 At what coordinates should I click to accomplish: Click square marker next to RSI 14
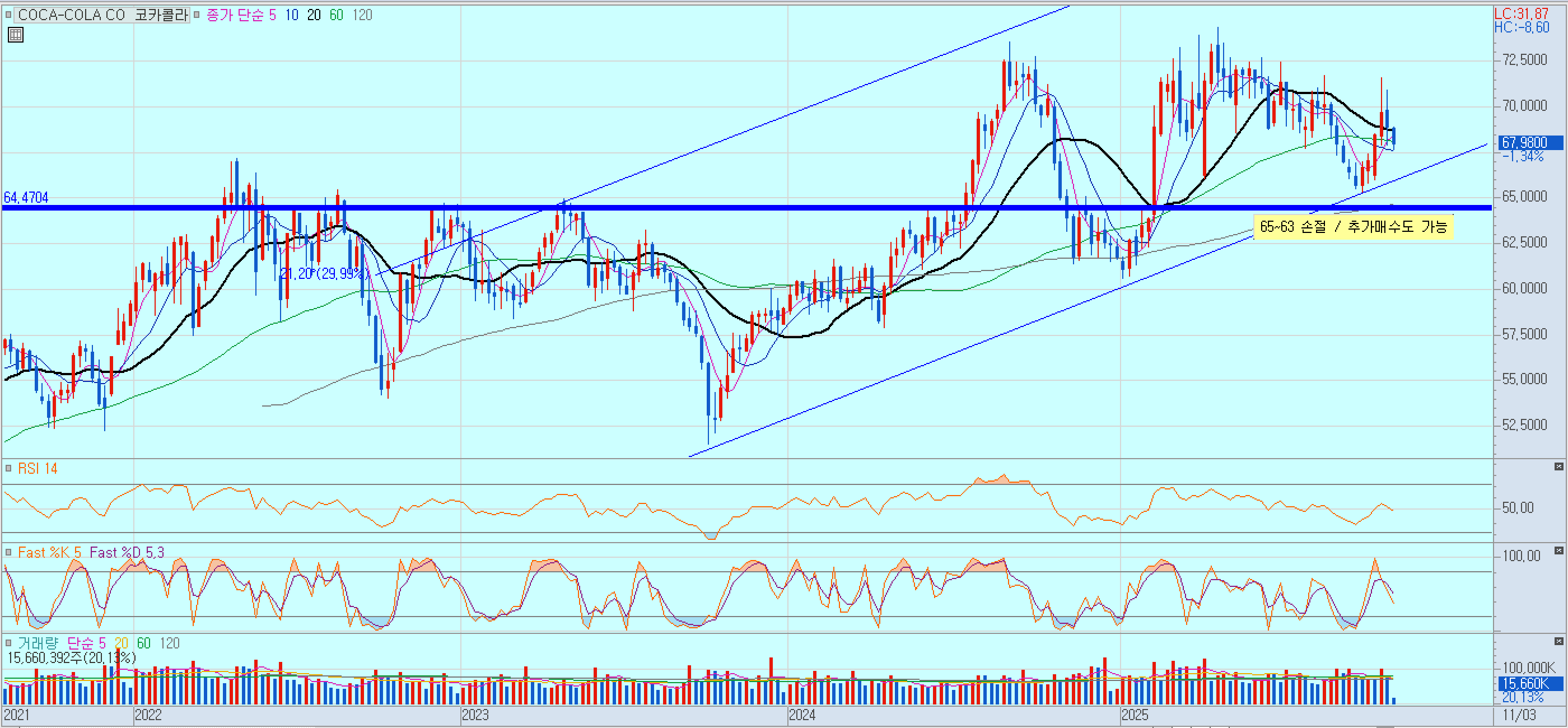8,468
